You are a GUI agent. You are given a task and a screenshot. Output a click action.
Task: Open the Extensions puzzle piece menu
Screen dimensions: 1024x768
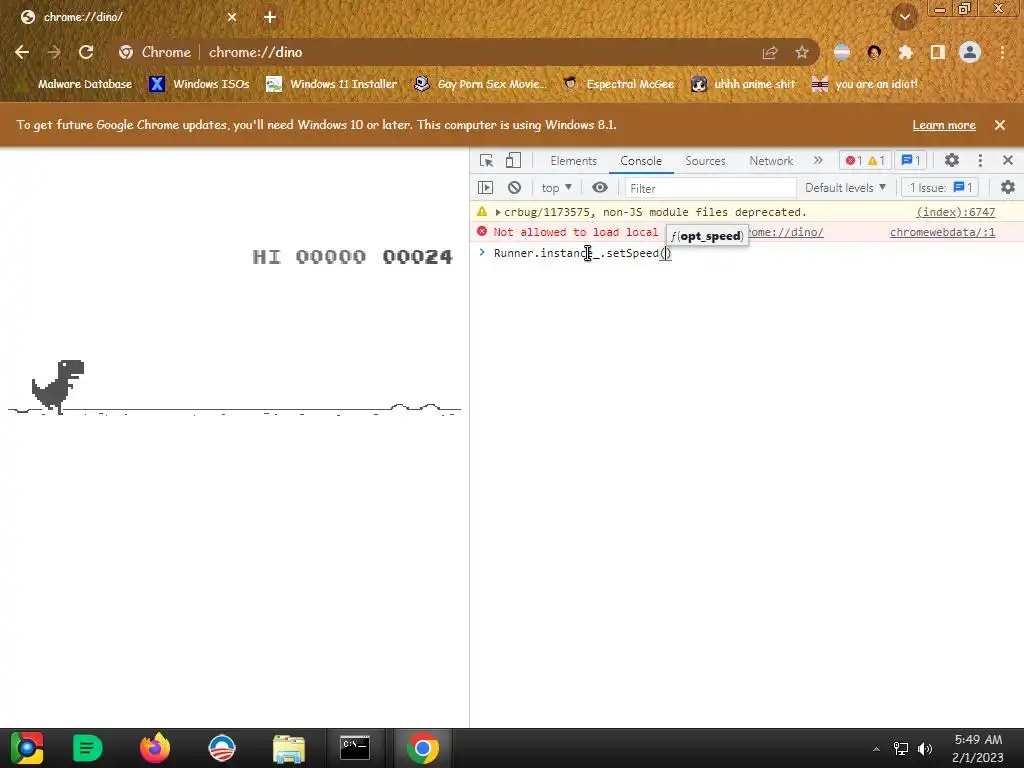click(x=905, y=52)
